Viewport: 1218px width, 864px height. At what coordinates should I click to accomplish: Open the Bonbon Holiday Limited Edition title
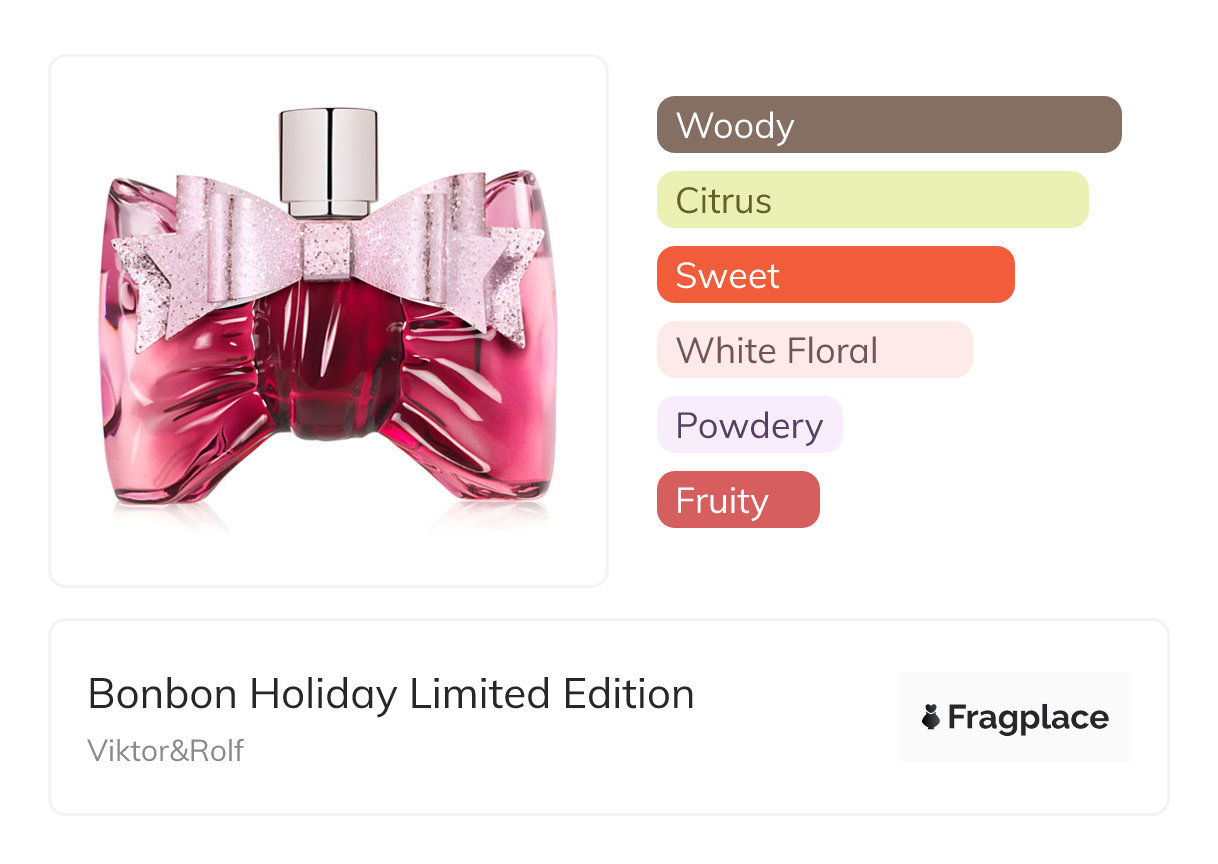click(x=391, y=694)
